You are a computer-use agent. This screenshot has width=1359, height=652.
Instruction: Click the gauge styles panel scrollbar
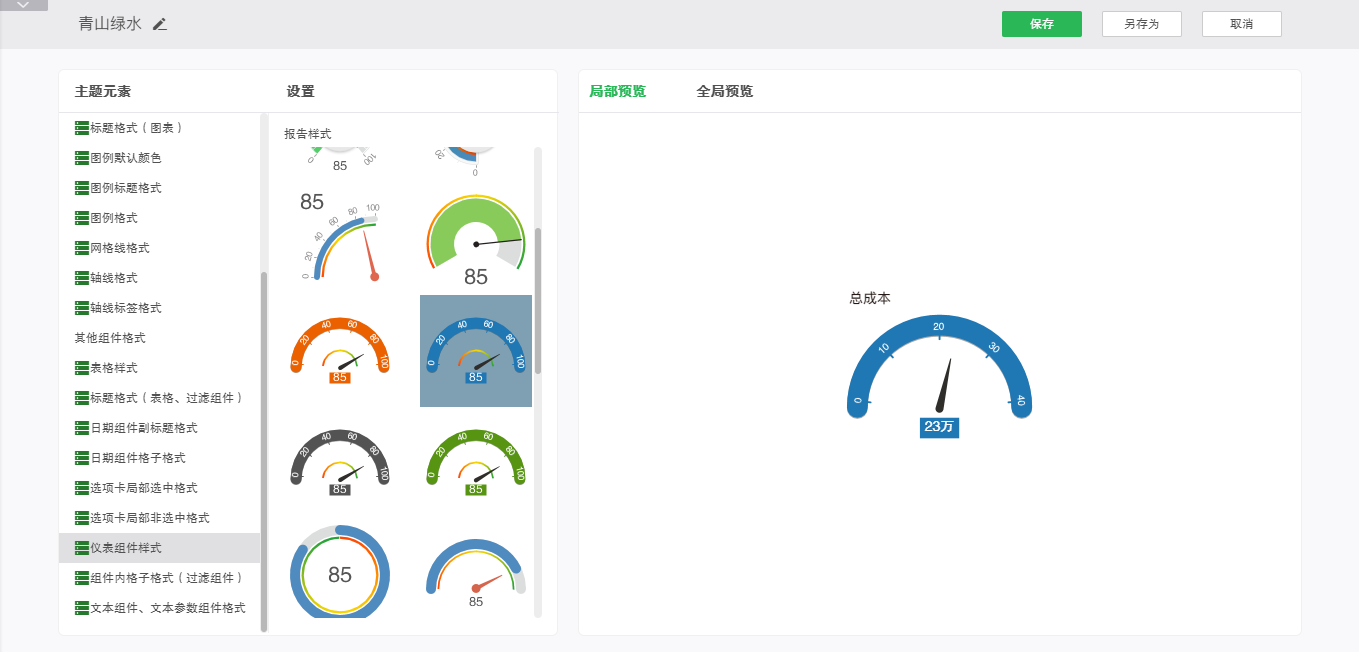[x=538, y=300]
